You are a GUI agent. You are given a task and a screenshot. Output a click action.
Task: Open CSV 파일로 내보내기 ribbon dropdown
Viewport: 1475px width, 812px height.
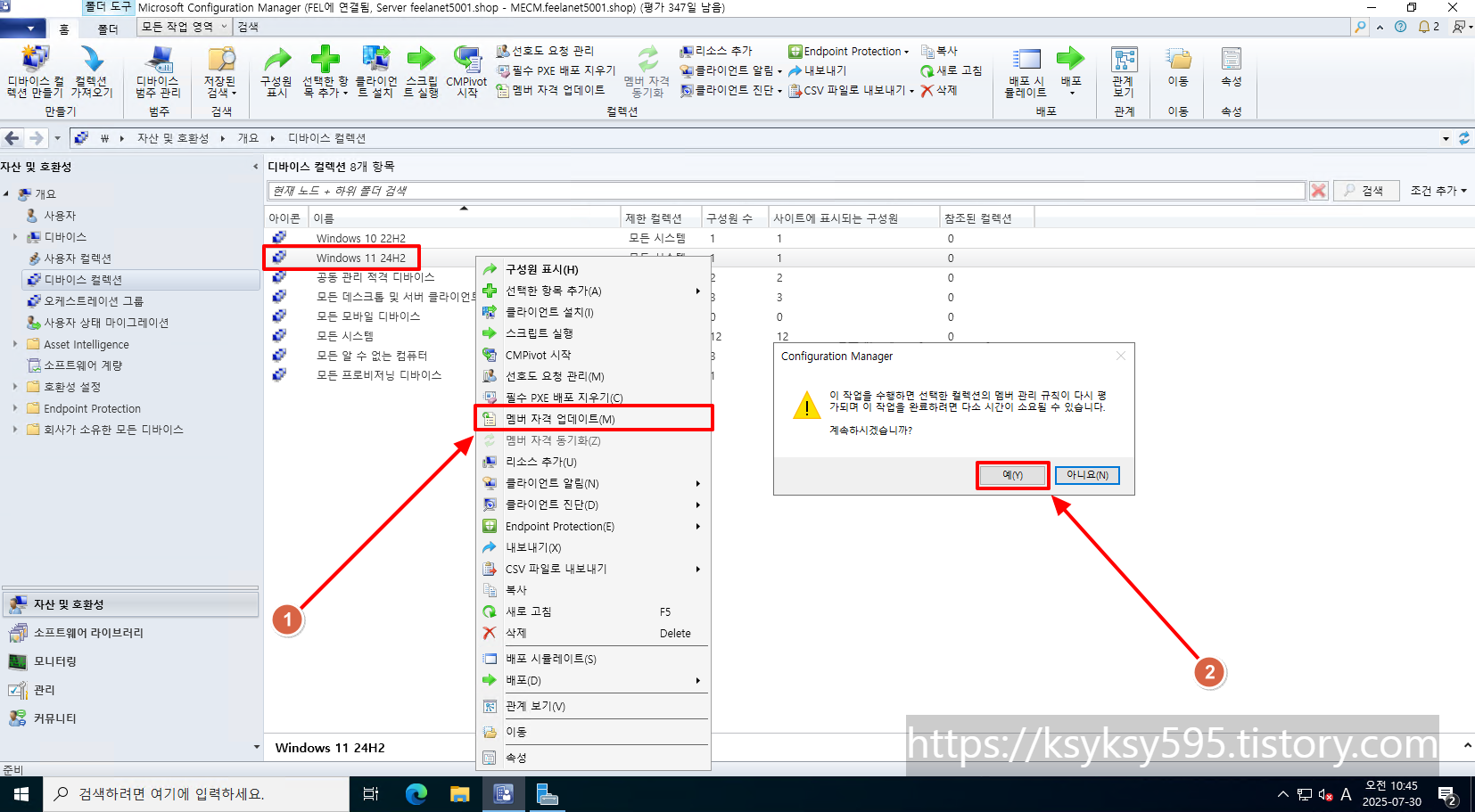852,90
